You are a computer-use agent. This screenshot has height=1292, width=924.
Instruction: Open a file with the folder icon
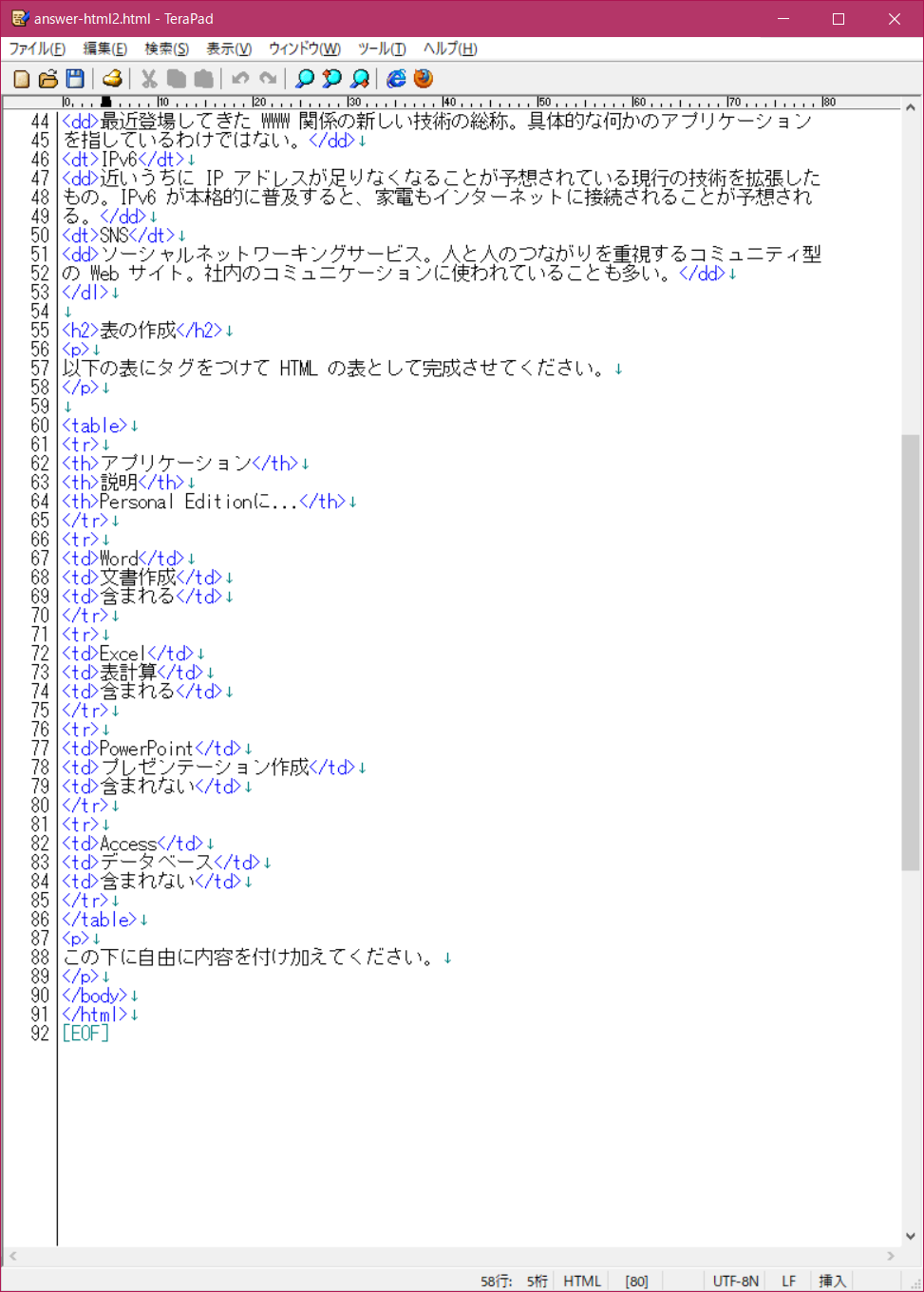[48, 79]
